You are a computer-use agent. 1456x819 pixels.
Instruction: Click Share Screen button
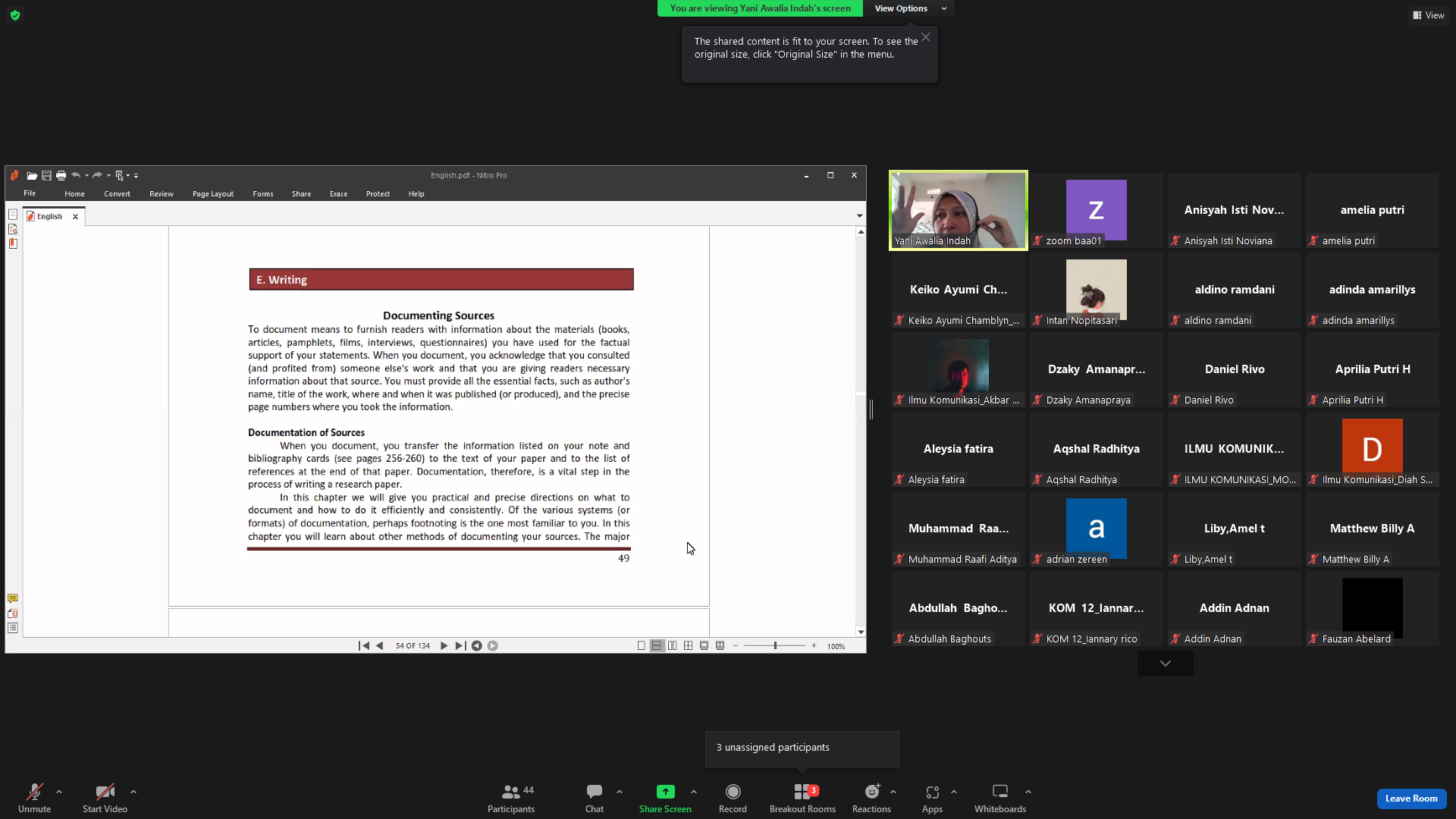tap(665, 799)
